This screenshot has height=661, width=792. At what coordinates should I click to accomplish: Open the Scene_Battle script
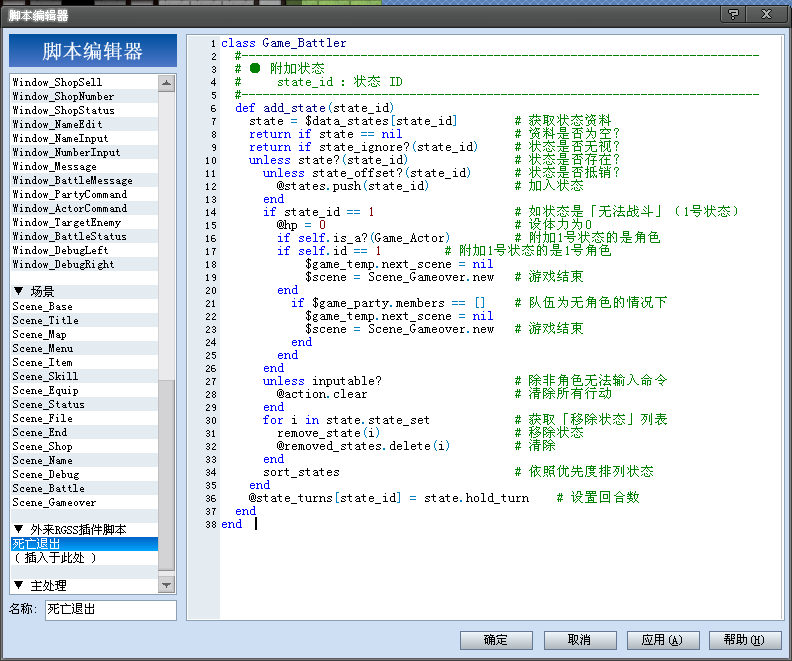click(x=84, y=488)
